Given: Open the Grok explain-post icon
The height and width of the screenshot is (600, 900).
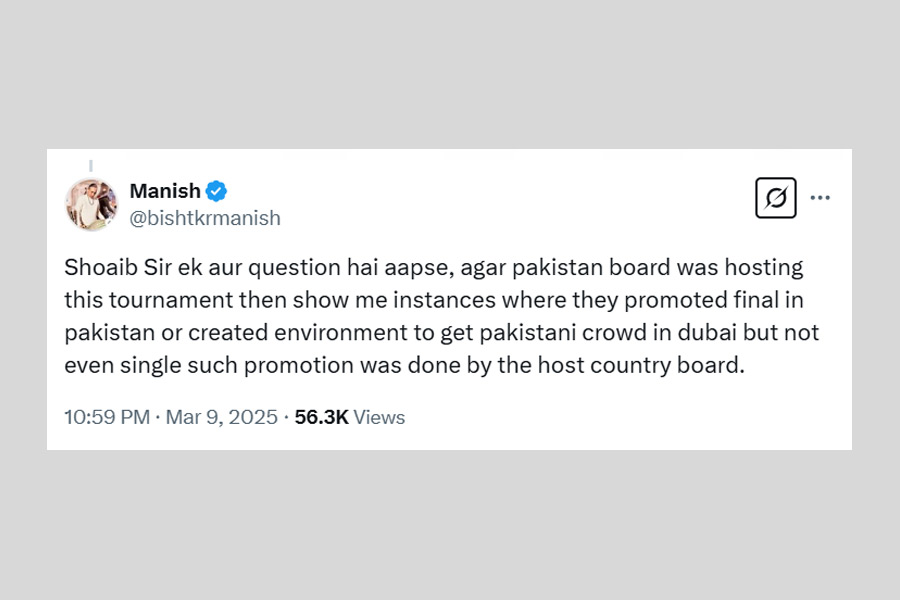Looking at the screenshot, I should (775, 198).
